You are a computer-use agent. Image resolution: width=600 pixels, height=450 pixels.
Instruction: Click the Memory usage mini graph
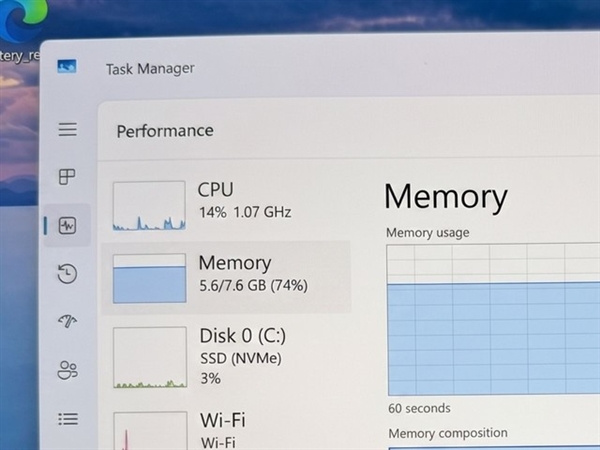[x=150, y=278]
